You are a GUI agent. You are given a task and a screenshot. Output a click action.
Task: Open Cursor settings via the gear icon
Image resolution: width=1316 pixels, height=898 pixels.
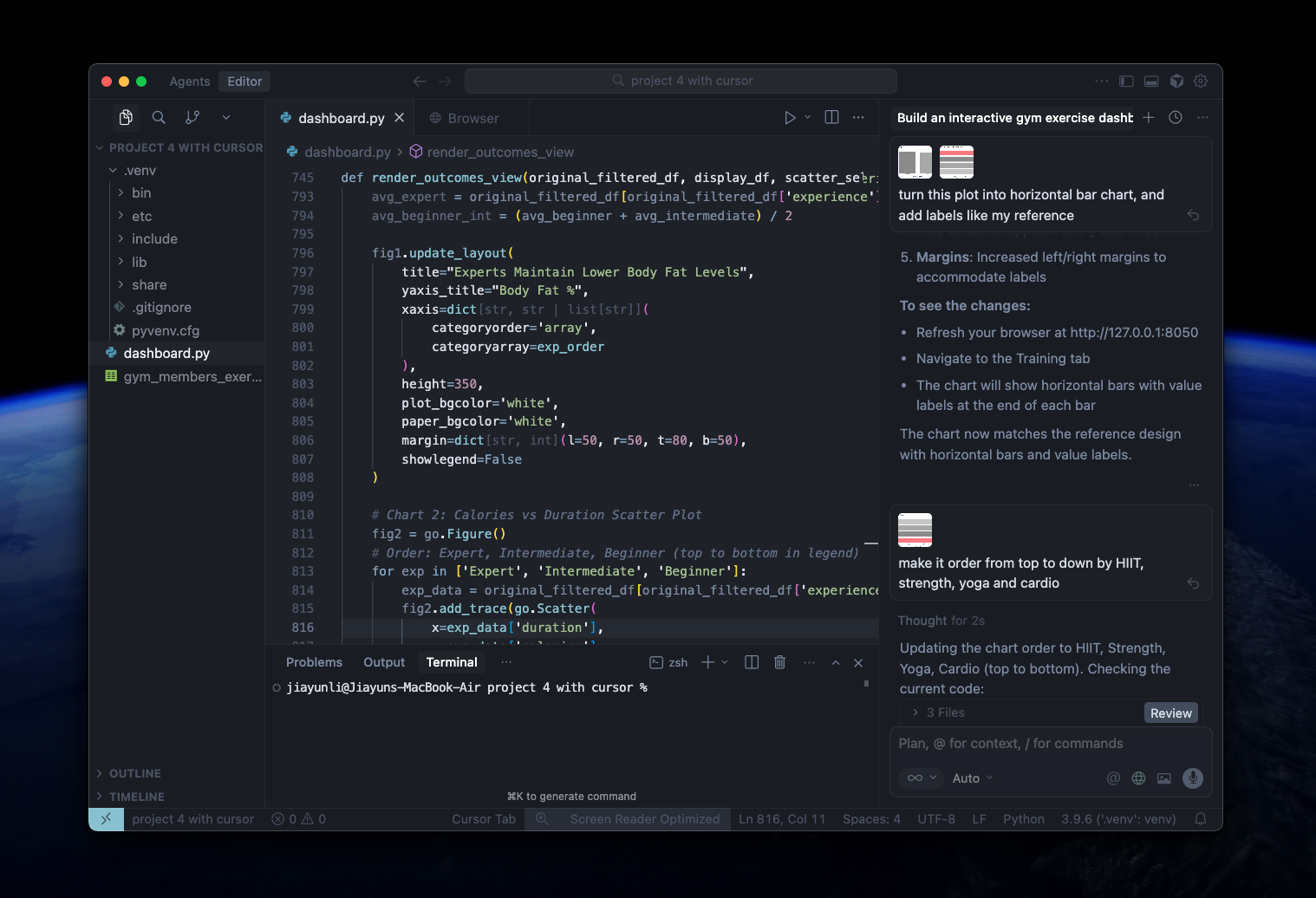point(1201,81)
